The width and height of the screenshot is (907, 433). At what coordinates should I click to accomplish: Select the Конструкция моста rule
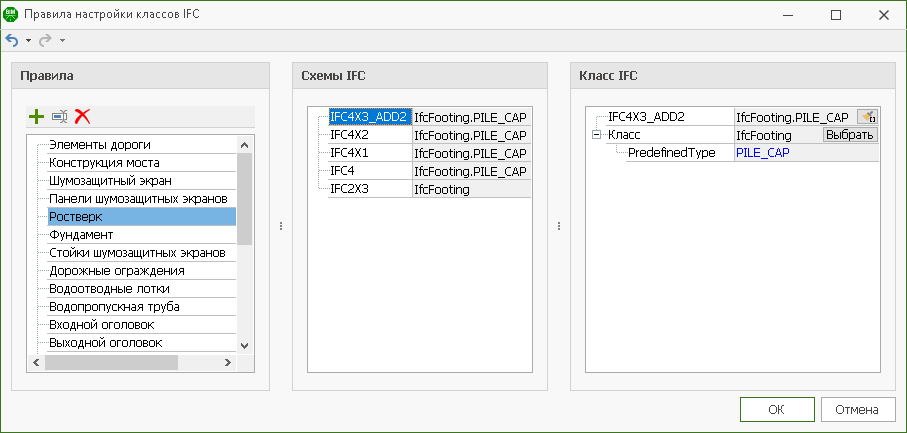(104, 162)
